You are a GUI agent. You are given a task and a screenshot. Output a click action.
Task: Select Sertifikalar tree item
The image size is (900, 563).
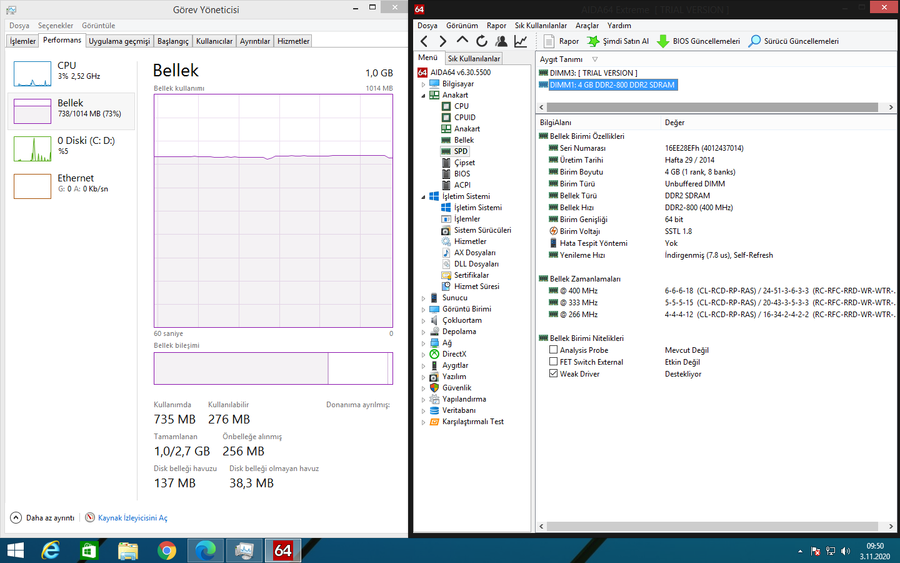point(472,275)
